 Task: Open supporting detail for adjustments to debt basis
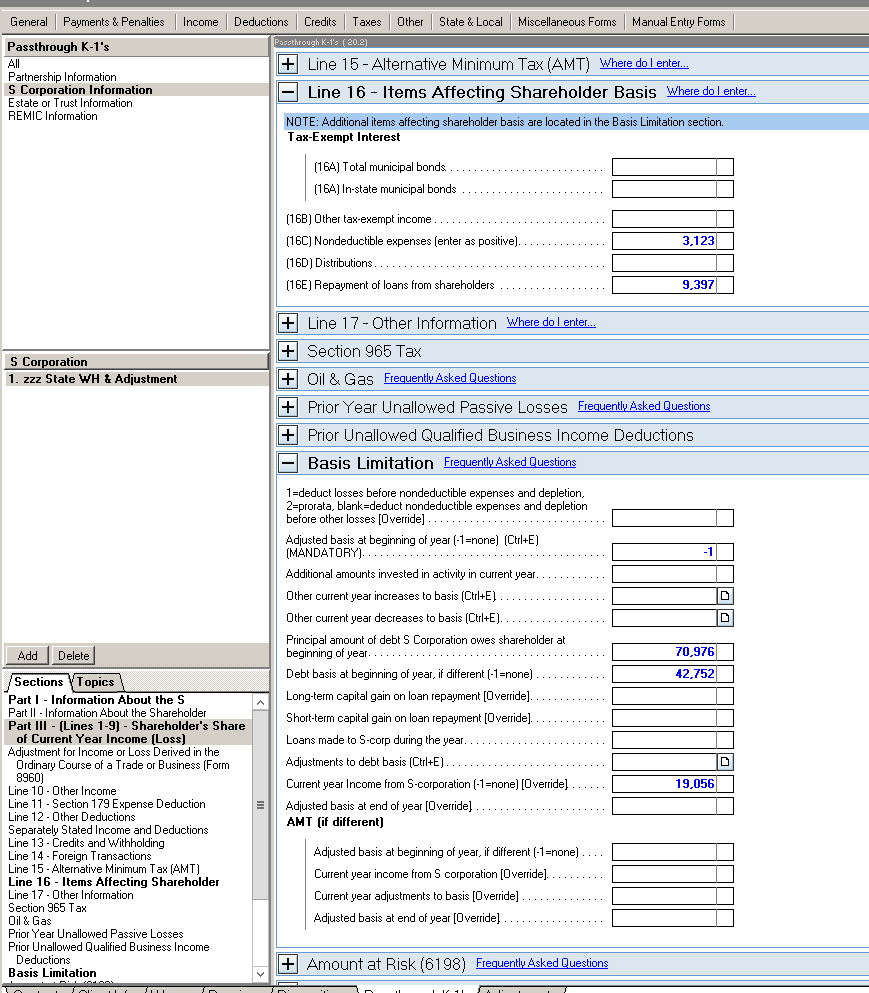[x=727, y=761]
